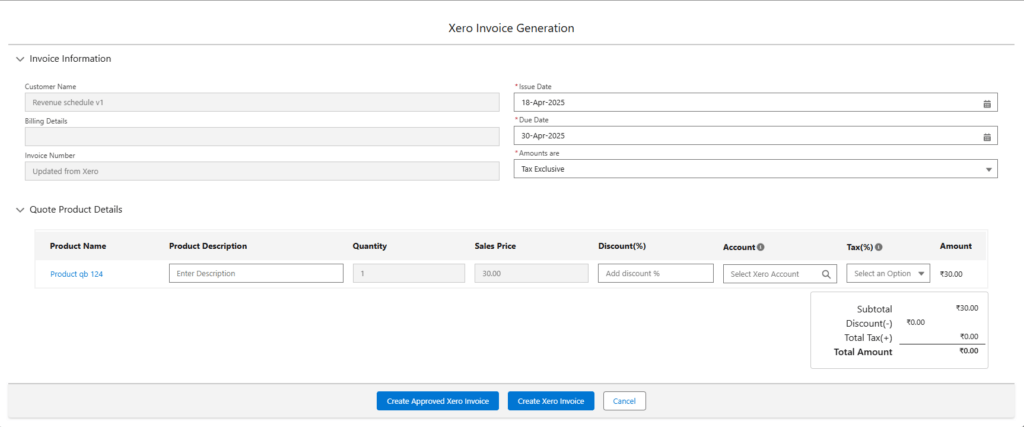Click the Subtotal value ₹30.00
1024x427 pixels.
point(967,308)
